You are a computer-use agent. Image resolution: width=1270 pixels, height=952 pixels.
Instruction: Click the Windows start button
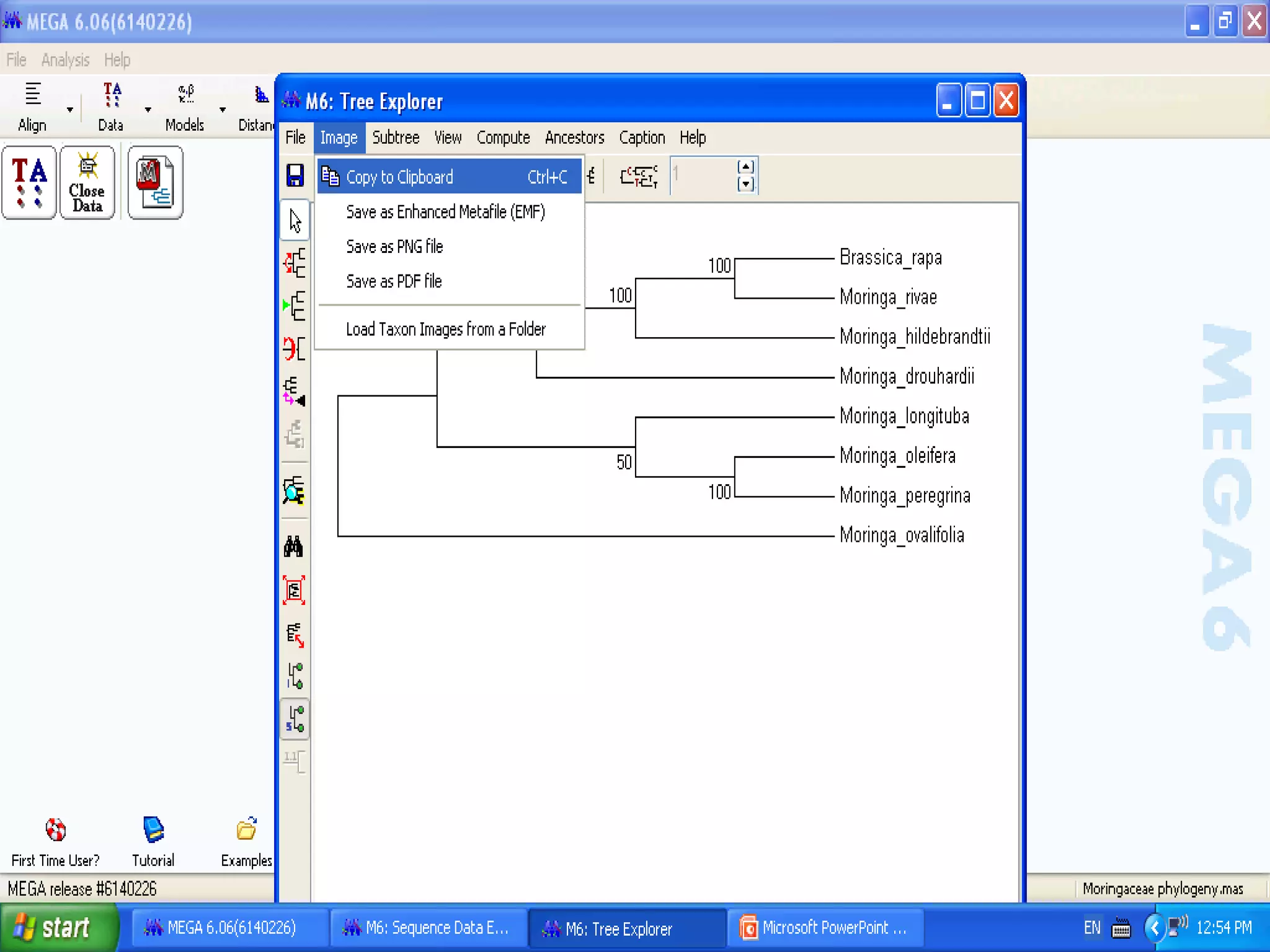[x=58, y=927]
